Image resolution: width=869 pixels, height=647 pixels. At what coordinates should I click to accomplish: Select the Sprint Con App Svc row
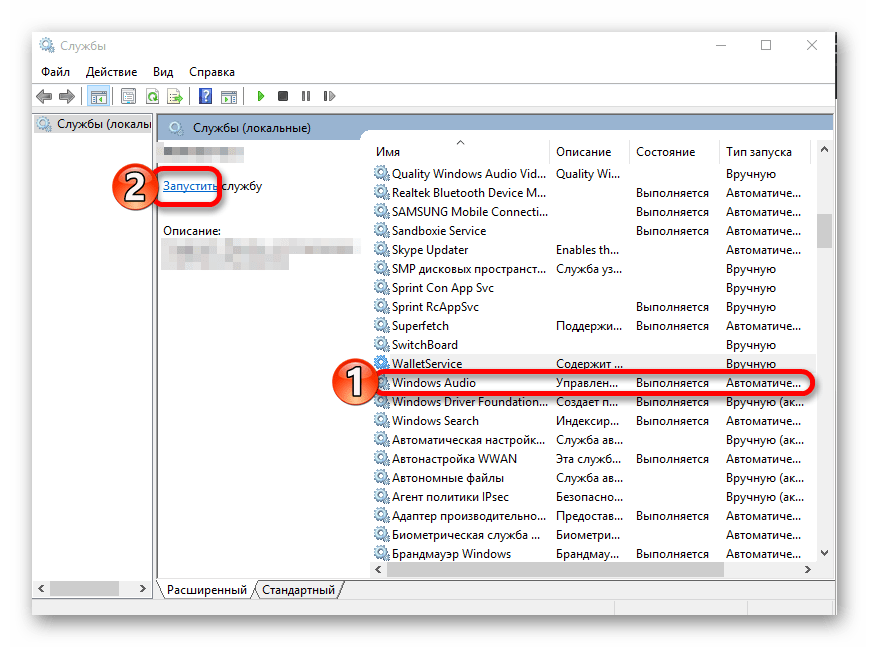pos(593,288)
